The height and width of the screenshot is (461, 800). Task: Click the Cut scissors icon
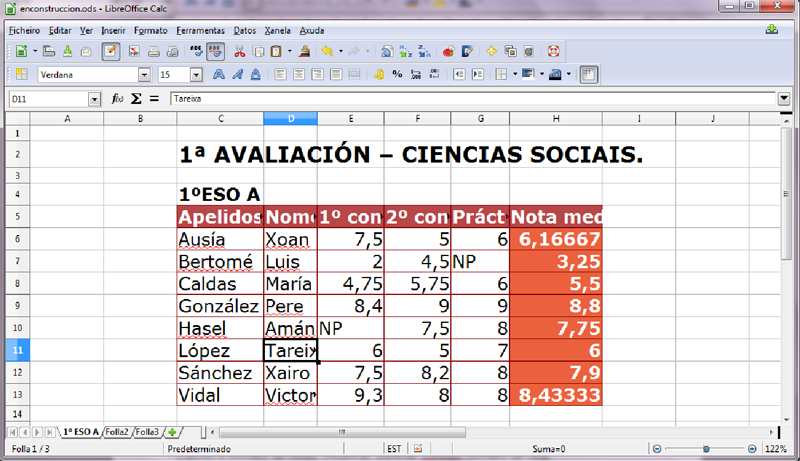pos(239,51)
